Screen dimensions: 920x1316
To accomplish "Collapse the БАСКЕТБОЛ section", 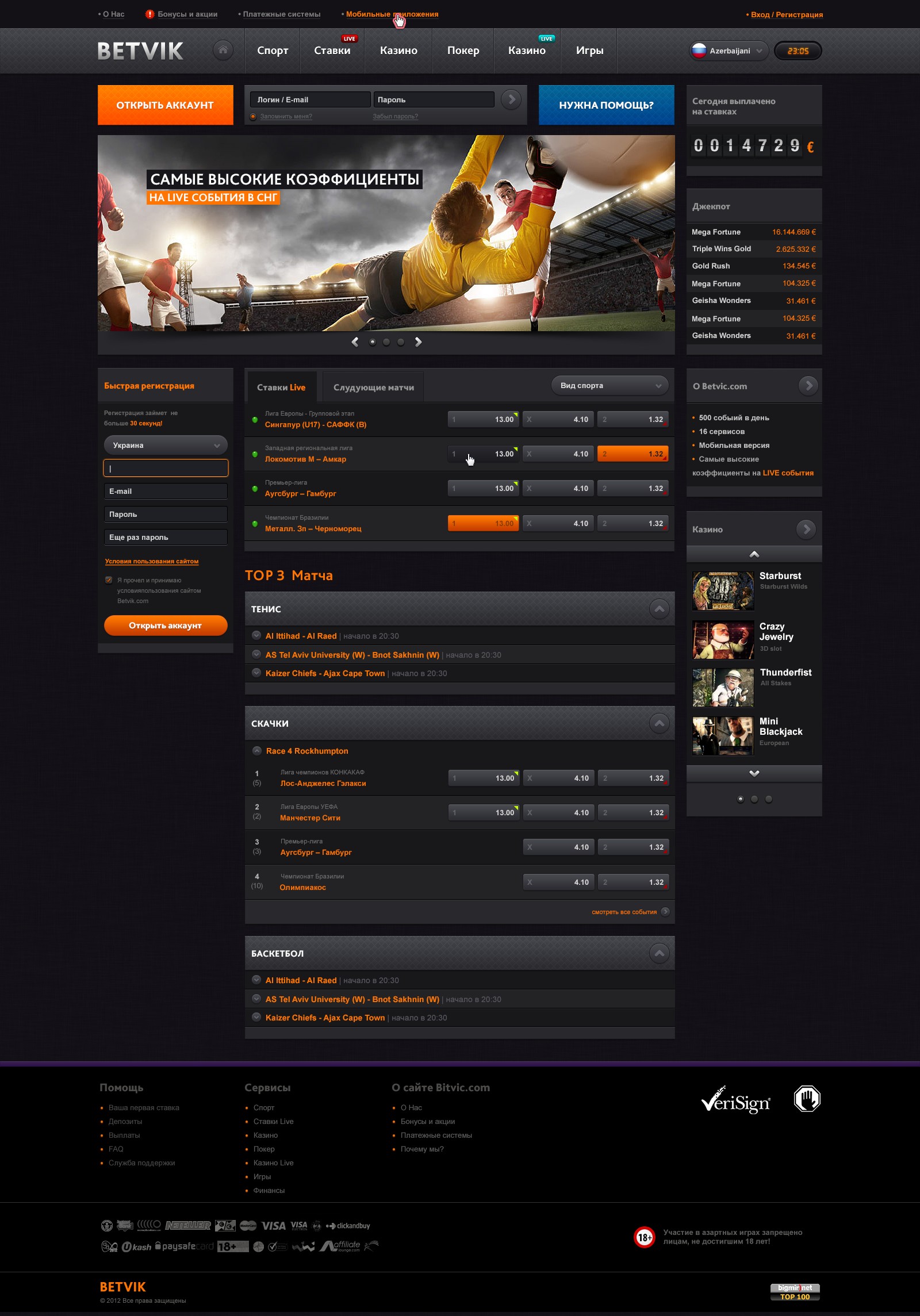I will [660, 953].
